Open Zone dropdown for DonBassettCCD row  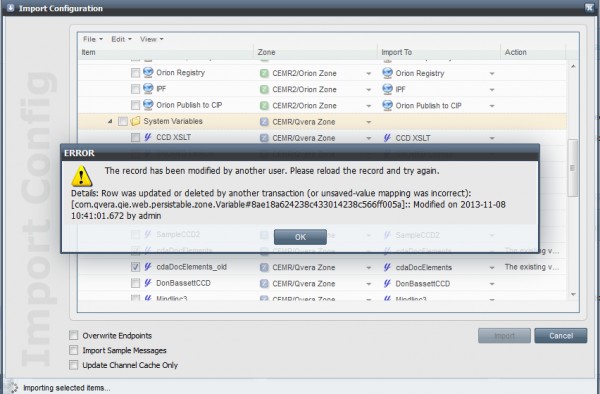point(368,284)
